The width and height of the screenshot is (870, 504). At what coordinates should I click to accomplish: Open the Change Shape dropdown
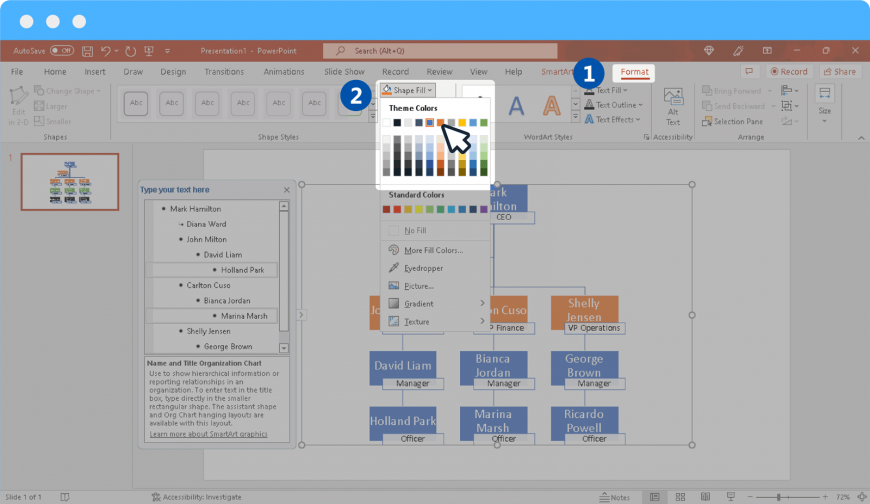click(68, 90)
